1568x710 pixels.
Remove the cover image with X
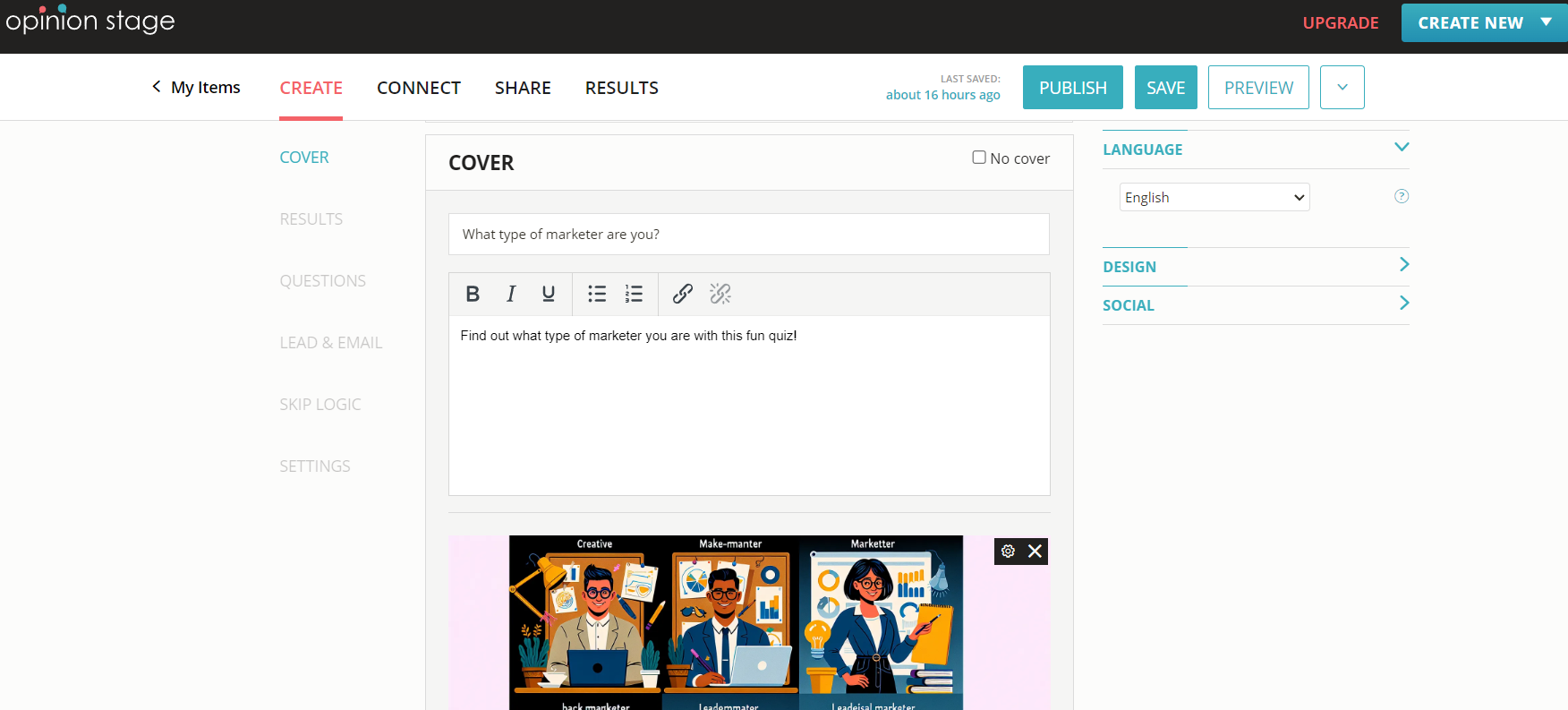1035,552
